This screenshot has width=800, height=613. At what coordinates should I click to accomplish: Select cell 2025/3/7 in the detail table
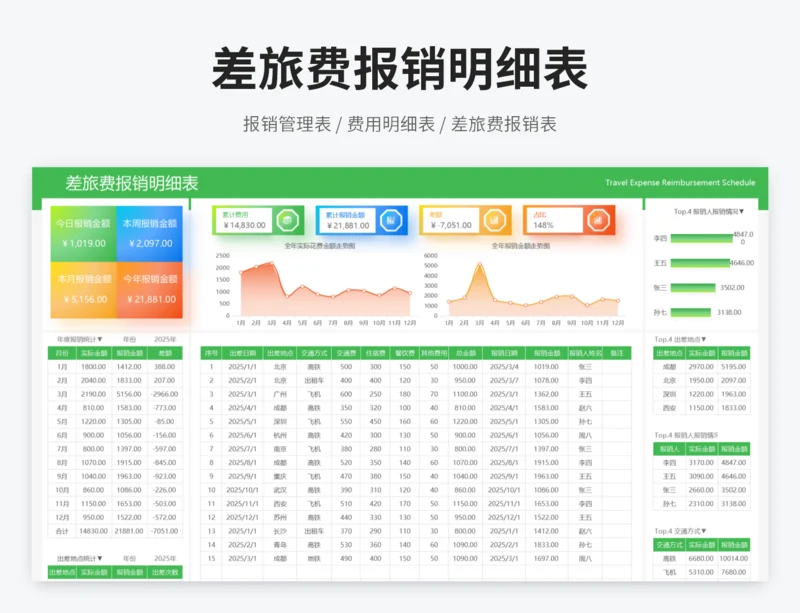[504, 381]
